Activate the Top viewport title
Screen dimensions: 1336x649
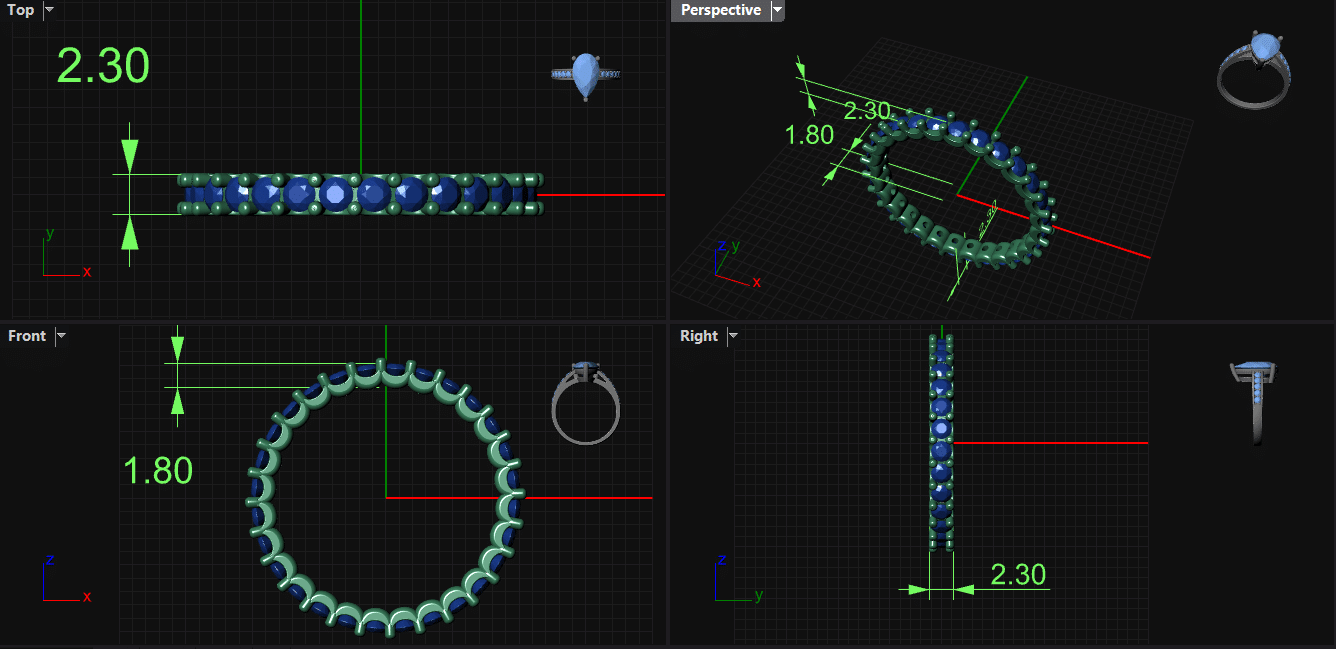coord(20,10)
